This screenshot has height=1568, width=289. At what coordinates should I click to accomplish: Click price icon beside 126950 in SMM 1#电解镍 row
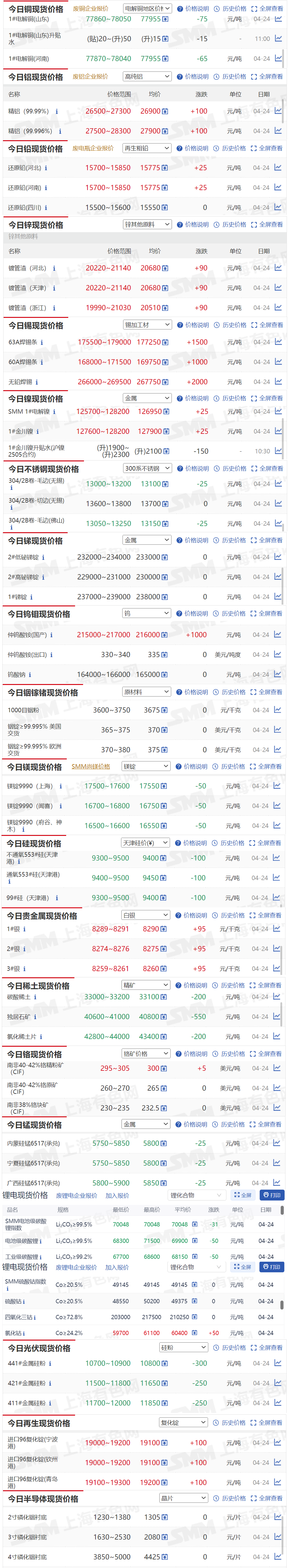click(x=166, y=412)
